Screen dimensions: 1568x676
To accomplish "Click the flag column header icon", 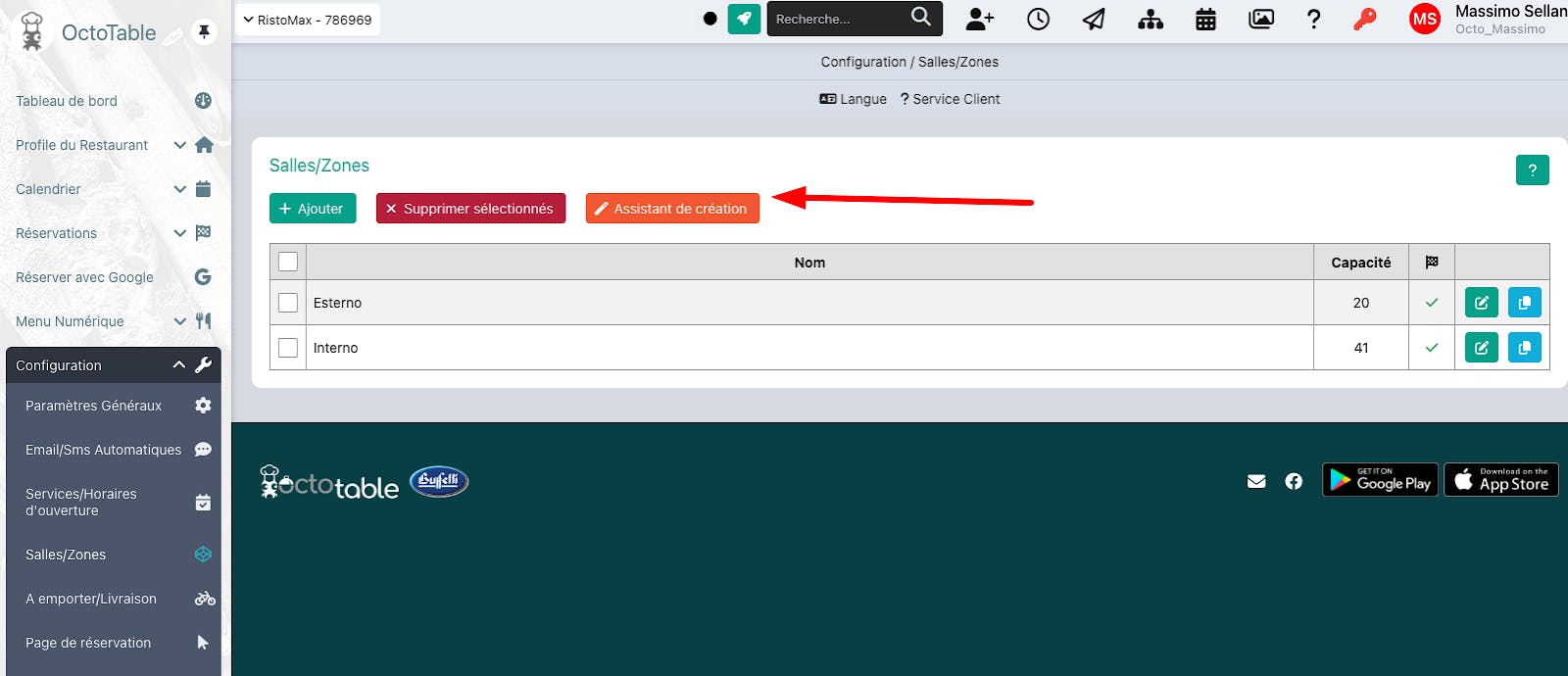I will click(1432, 262).
